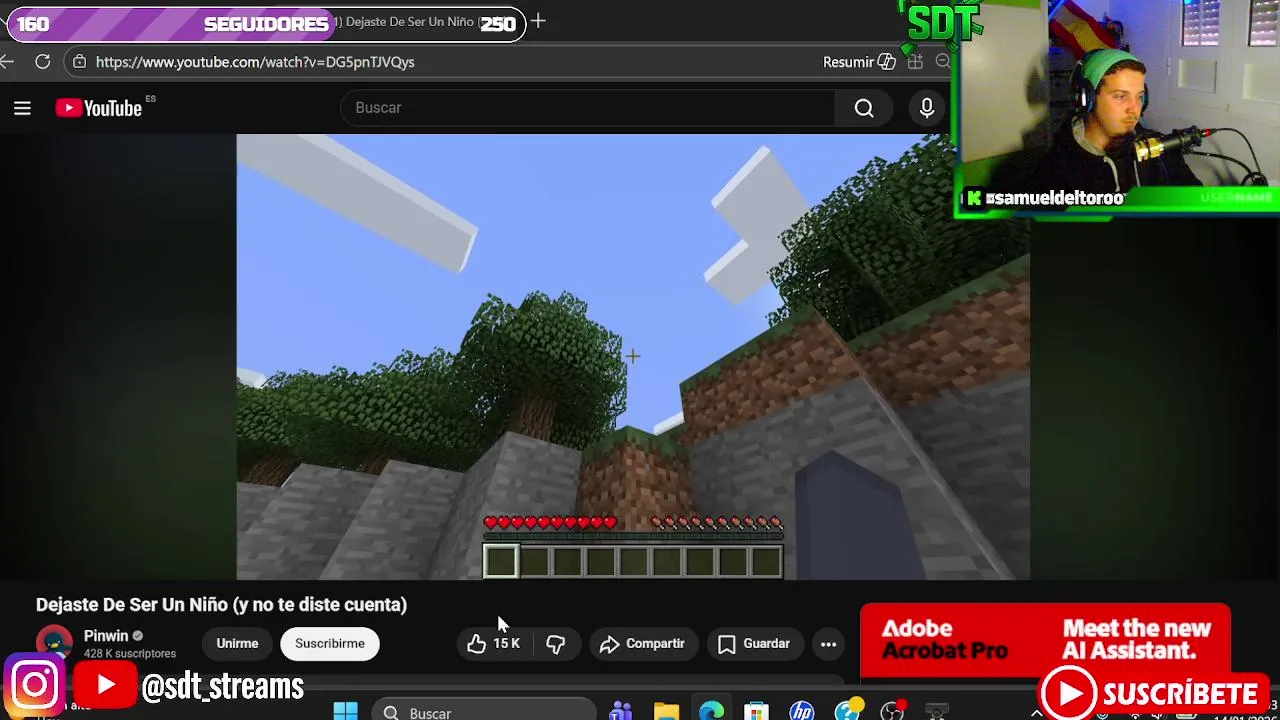The image size is (1280, 720).
Task: Open the Windows Start menu
Action: pyautogui.click(x=346, y=712)
